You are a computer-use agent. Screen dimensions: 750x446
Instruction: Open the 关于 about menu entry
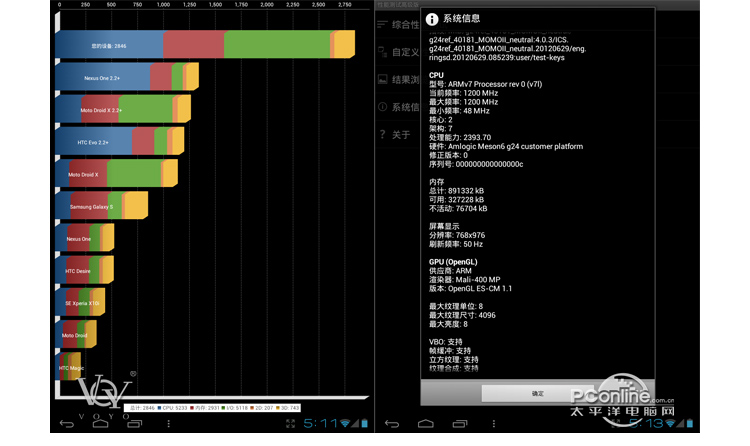395,135
